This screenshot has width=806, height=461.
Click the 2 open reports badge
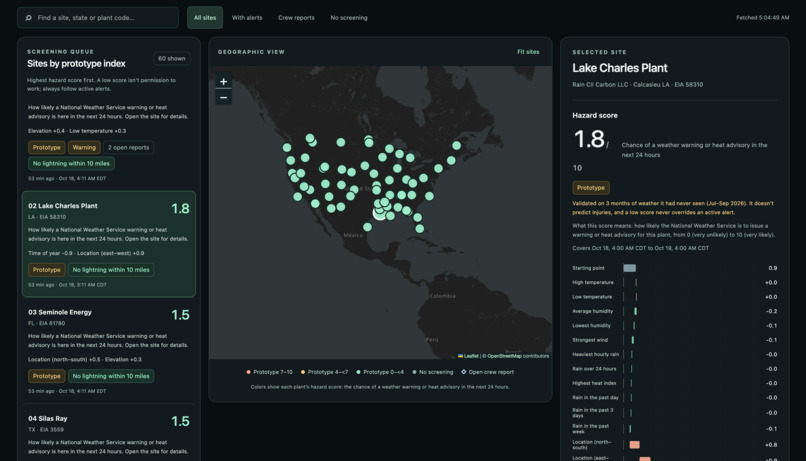(x=129, y=147)
